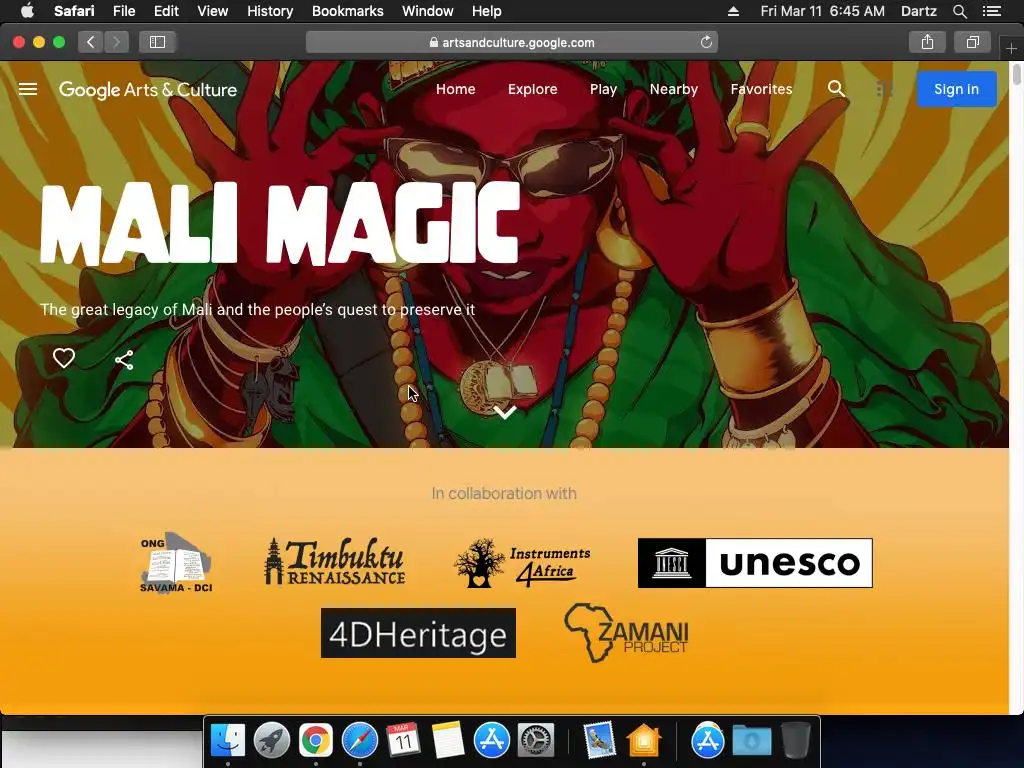Click the Safari back button
The height and width of the screenshot is (768, 1024).
[91, 42]
